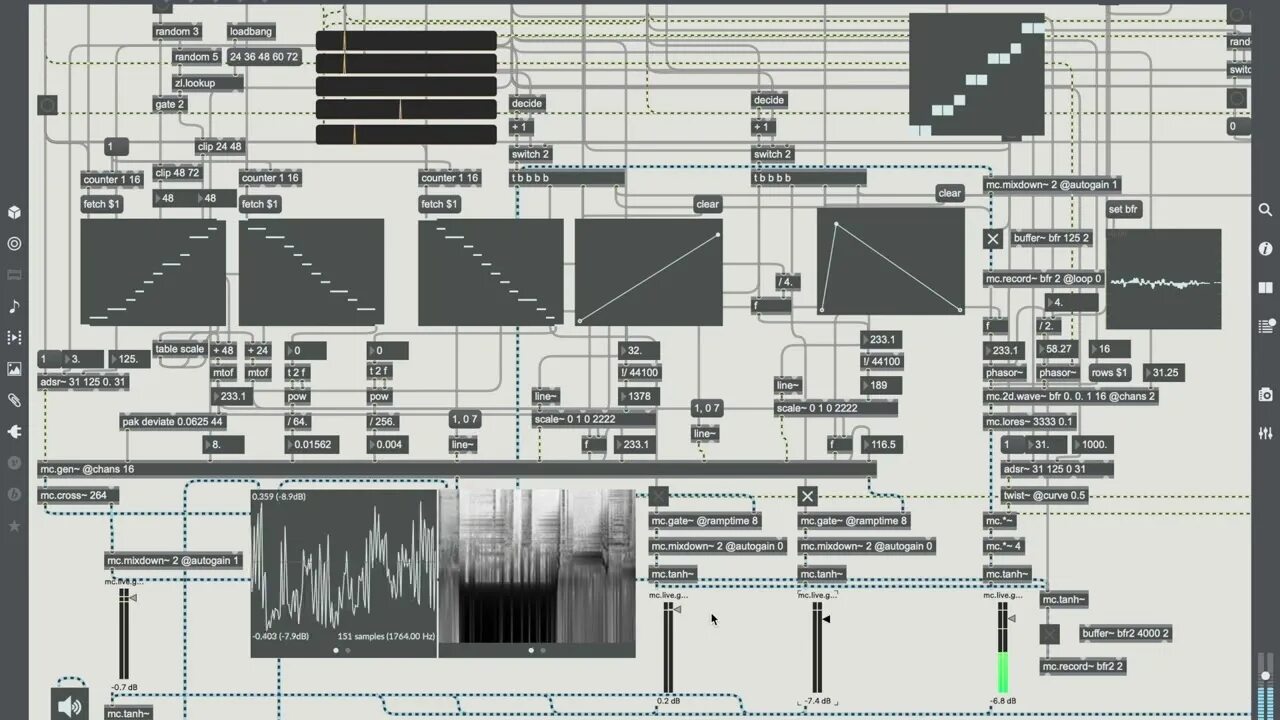
Task: Click the 31.25 number box
Action: pos(1164,373)
